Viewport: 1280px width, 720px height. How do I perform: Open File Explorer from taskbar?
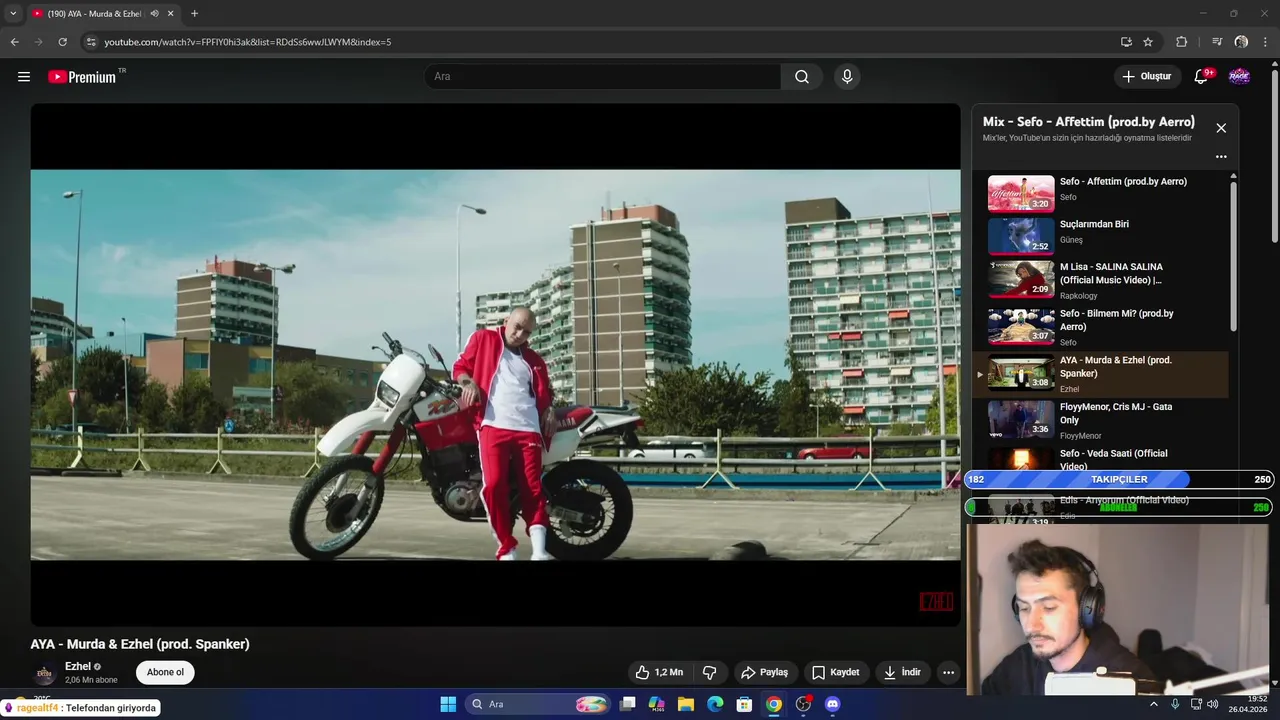tap(686, 704)
